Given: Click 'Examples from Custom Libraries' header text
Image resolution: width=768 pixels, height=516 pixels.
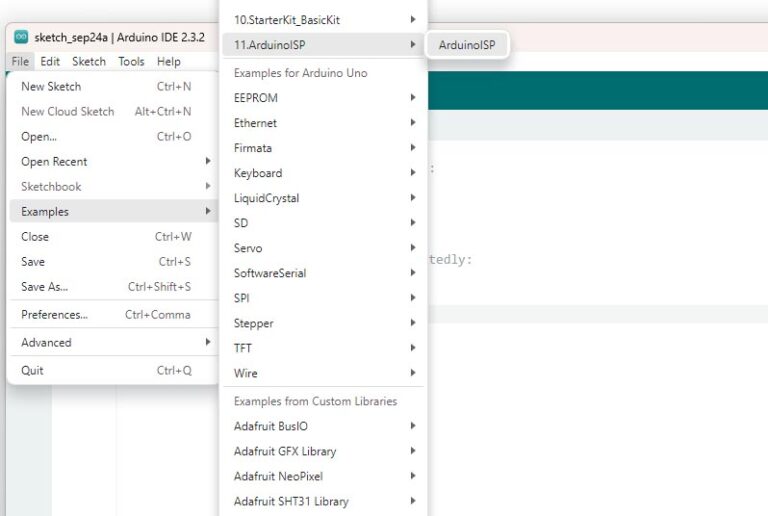Looking at the screenshot, I should (x=315, y=401).
